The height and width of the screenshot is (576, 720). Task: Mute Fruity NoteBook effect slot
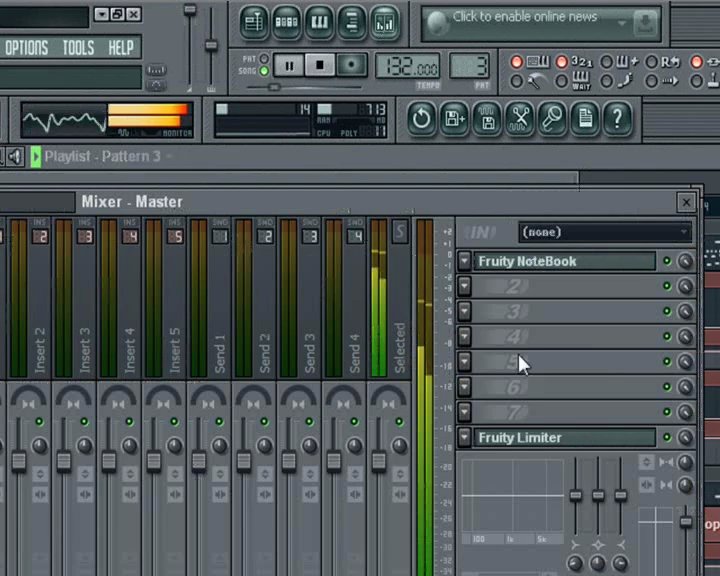[667, 261]
